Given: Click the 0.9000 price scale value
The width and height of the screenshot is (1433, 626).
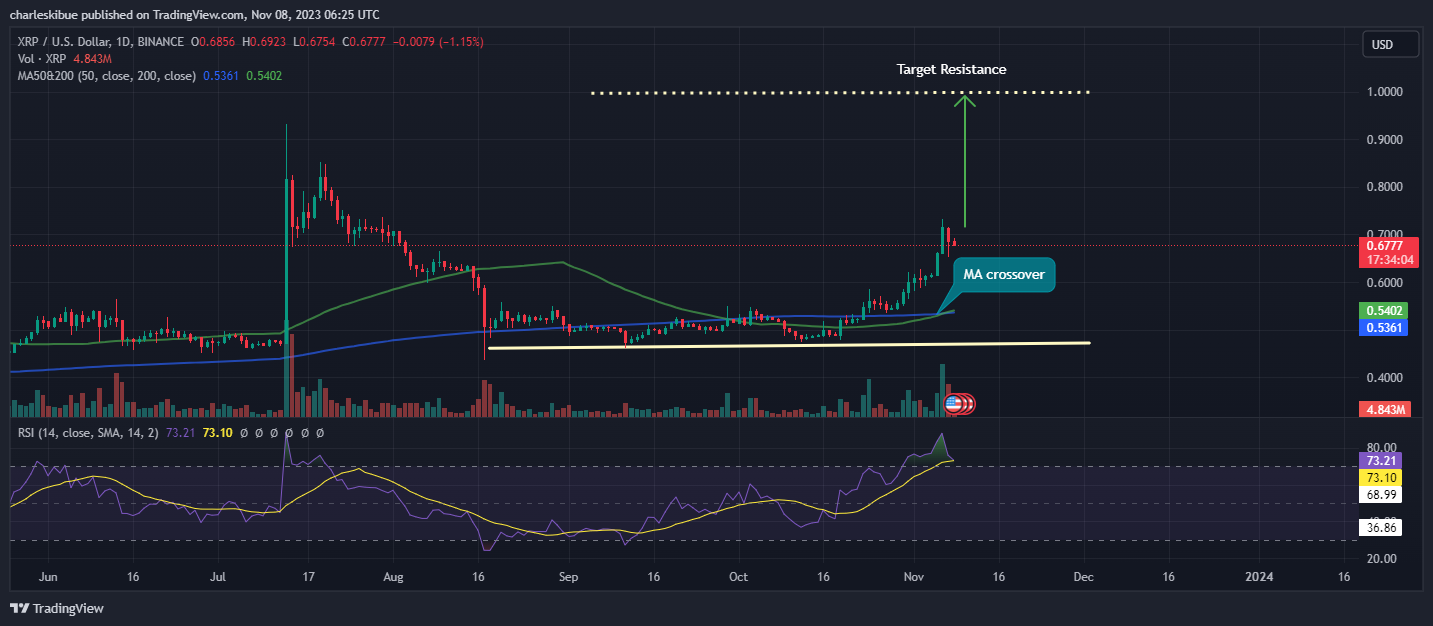Looking at the screenshot, I should 1386,140.
